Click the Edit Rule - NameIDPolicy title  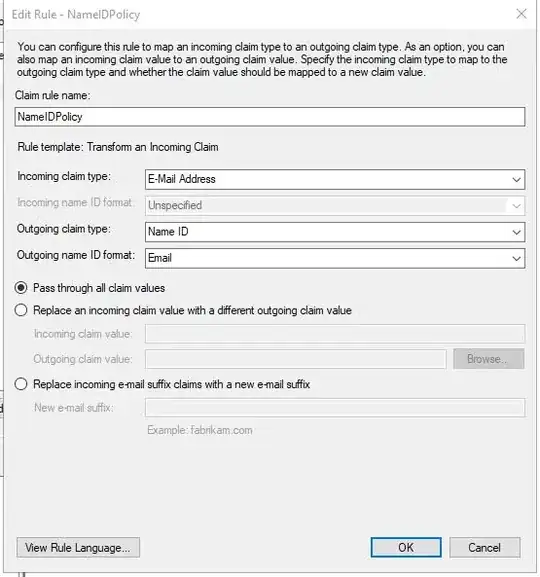point(76,14)
